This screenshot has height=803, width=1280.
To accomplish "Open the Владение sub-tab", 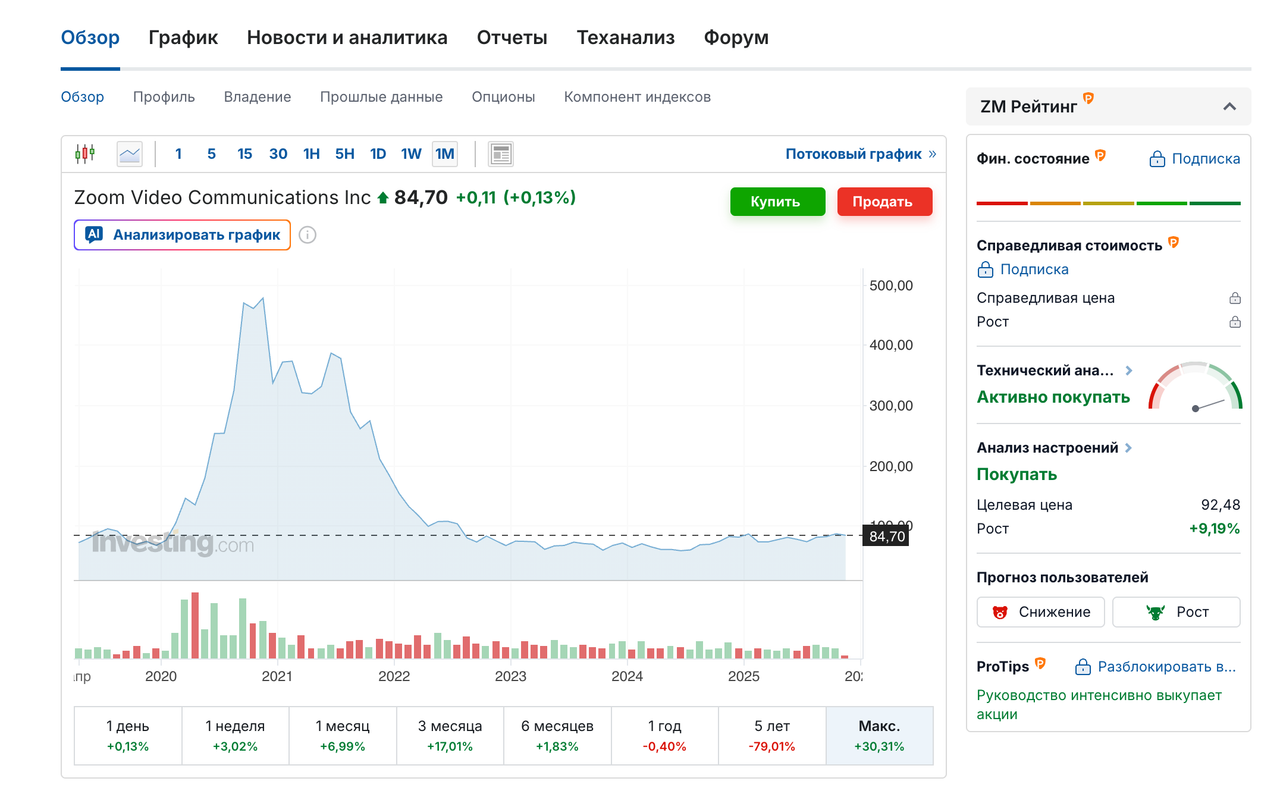I will 257,97.
